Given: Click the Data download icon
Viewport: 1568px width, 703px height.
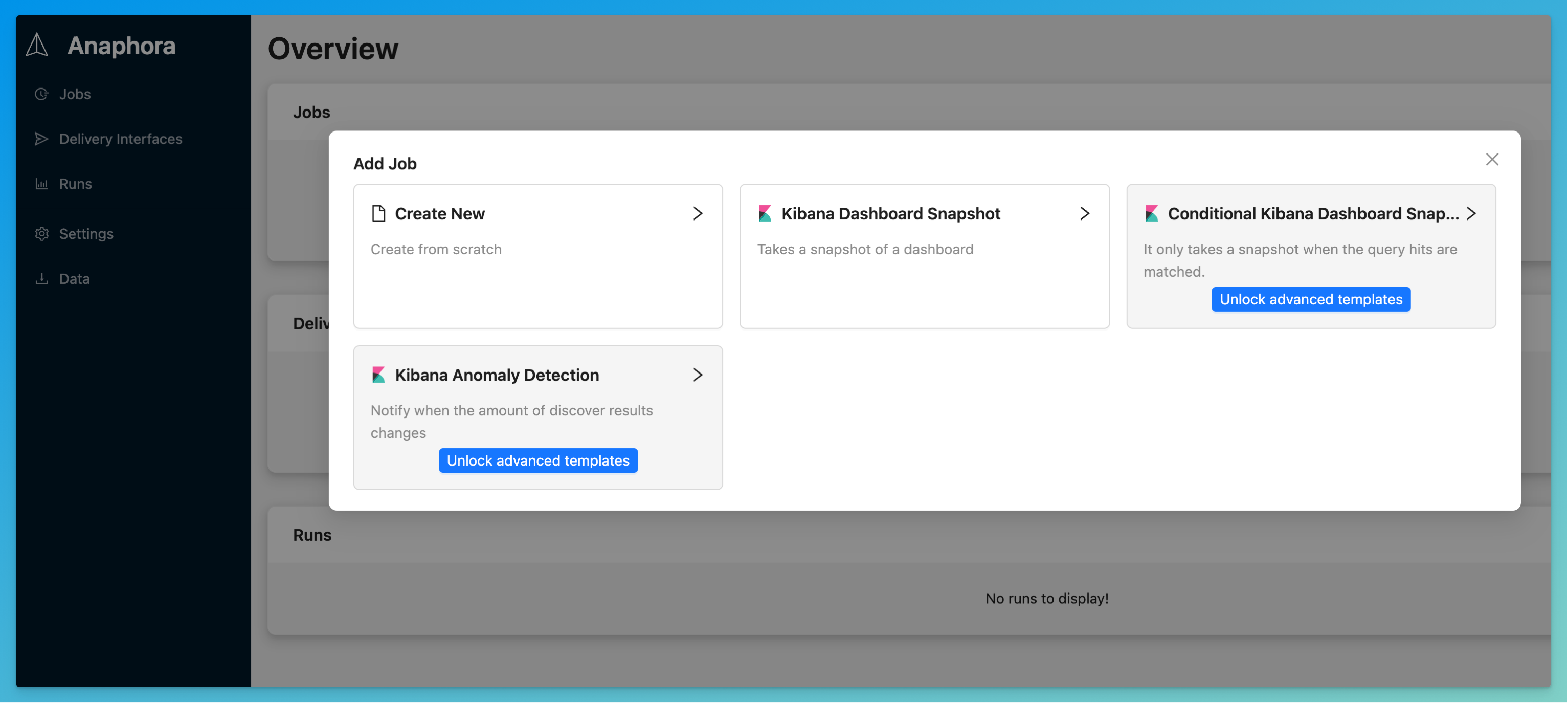Looking at the screenshot, I should pos(41,278).
